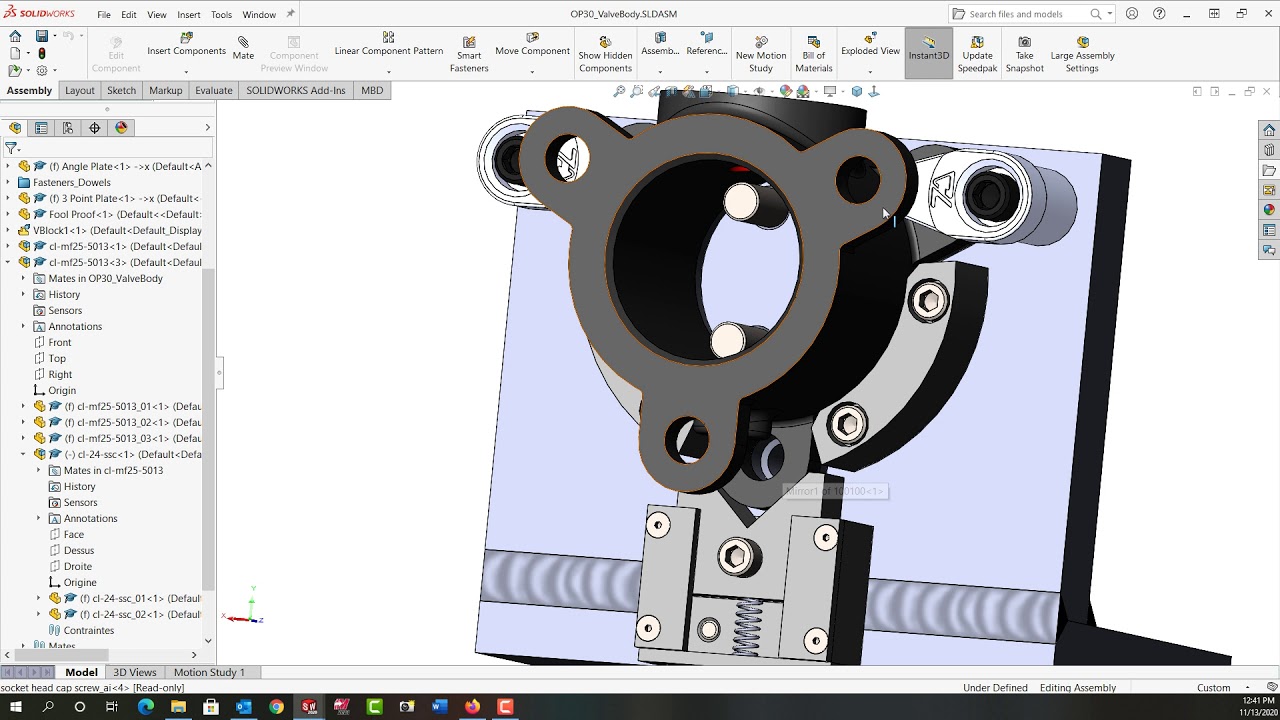Open Large Assembly Settings
Screen dimensions: 1280x720
1082,54
